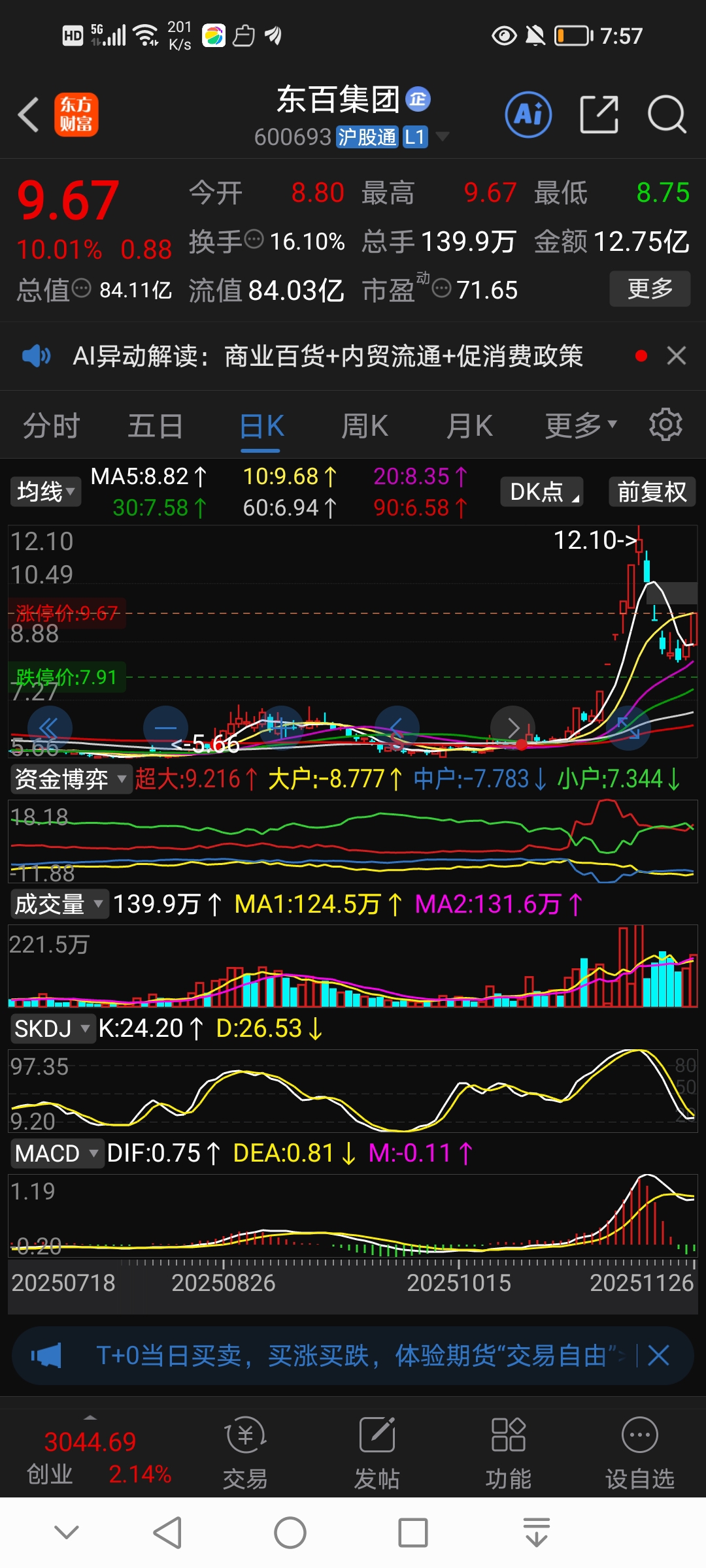706x1568 pixels.
Task: Tap the DIF:0.75 MACD value
Action: tap(163, 1154)
